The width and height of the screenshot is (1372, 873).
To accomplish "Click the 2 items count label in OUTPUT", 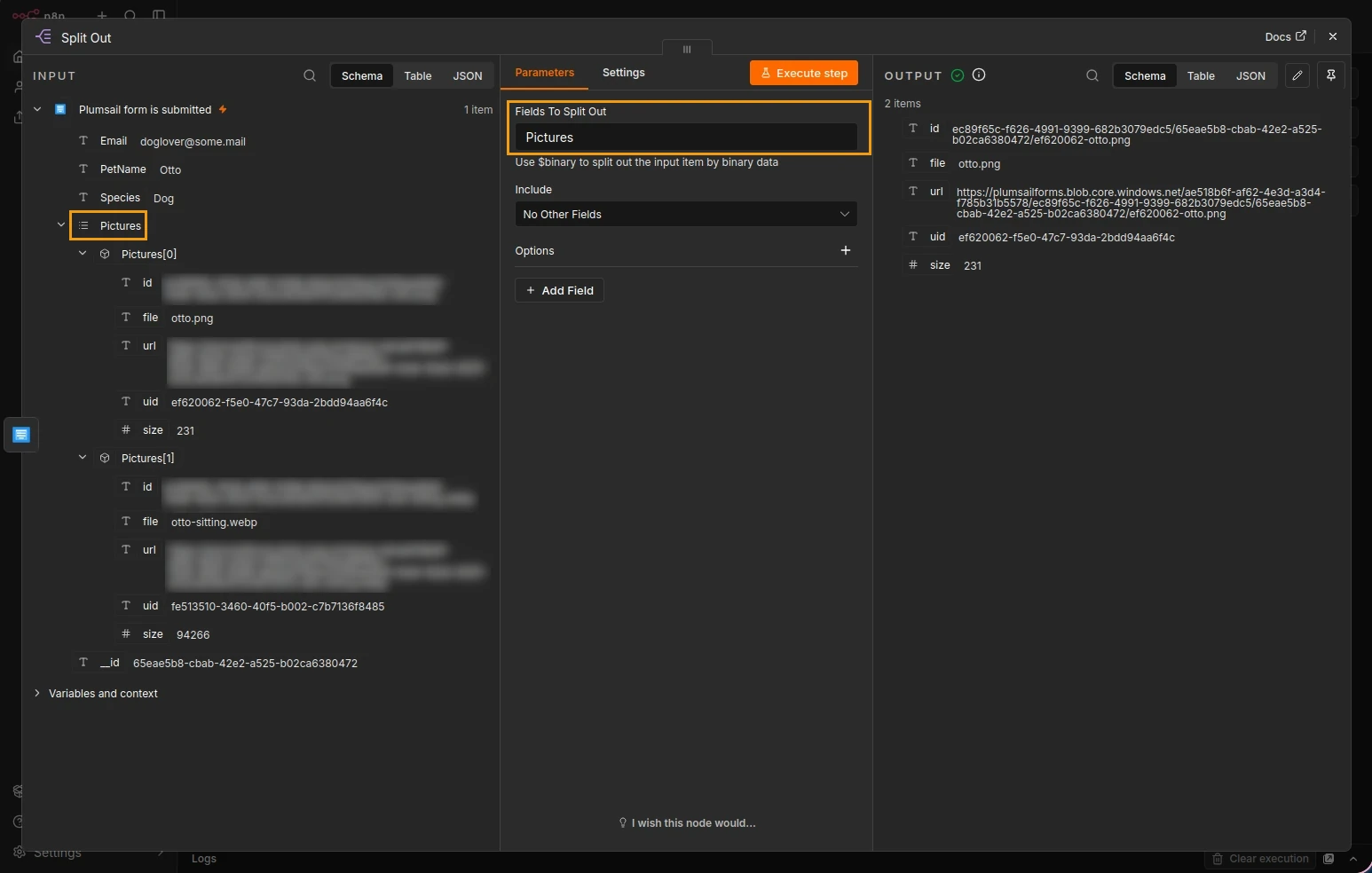I will point(903,104).
